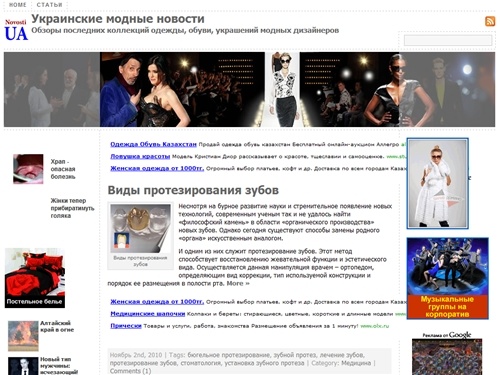Viewport: 500px width, 375px height.
Task: Open the Ловушка красоты ad link
Action: point(140,156)
